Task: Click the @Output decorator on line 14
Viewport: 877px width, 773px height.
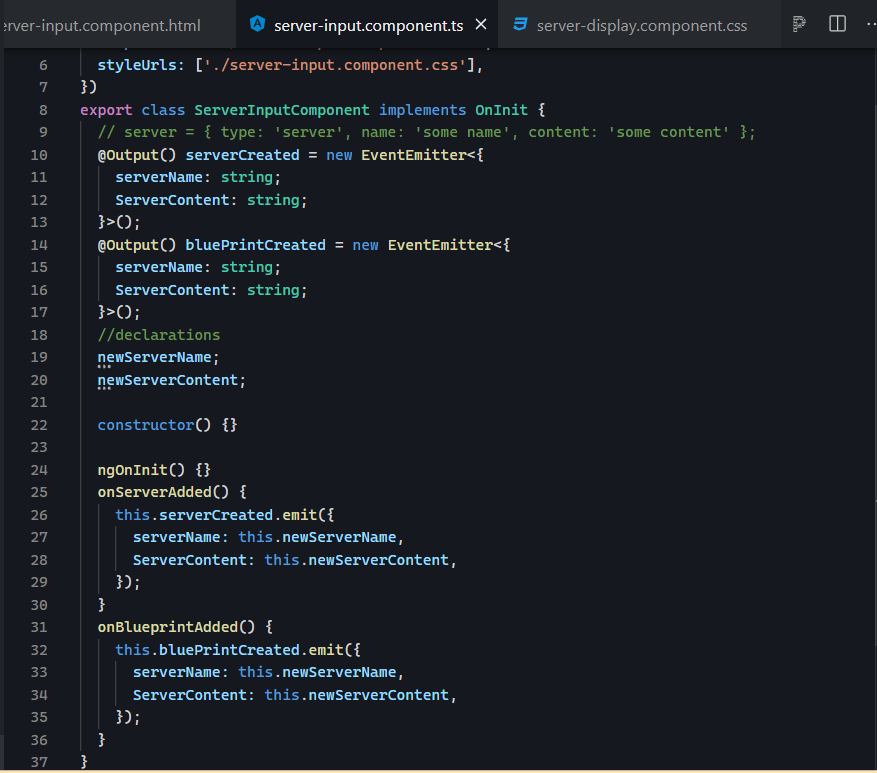Action: [129, 244]
